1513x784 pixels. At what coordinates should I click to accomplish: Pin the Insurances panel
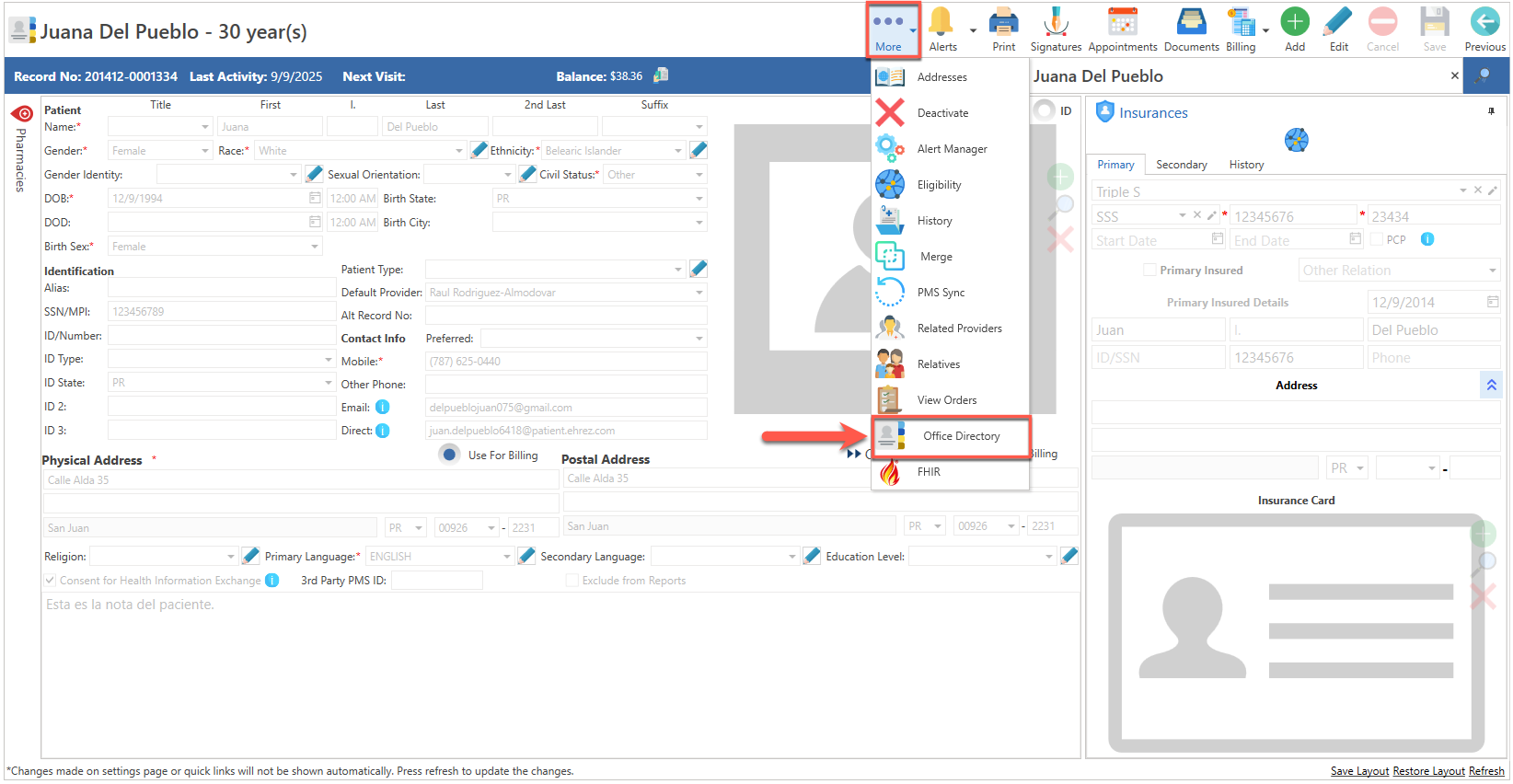[1491, 111]
